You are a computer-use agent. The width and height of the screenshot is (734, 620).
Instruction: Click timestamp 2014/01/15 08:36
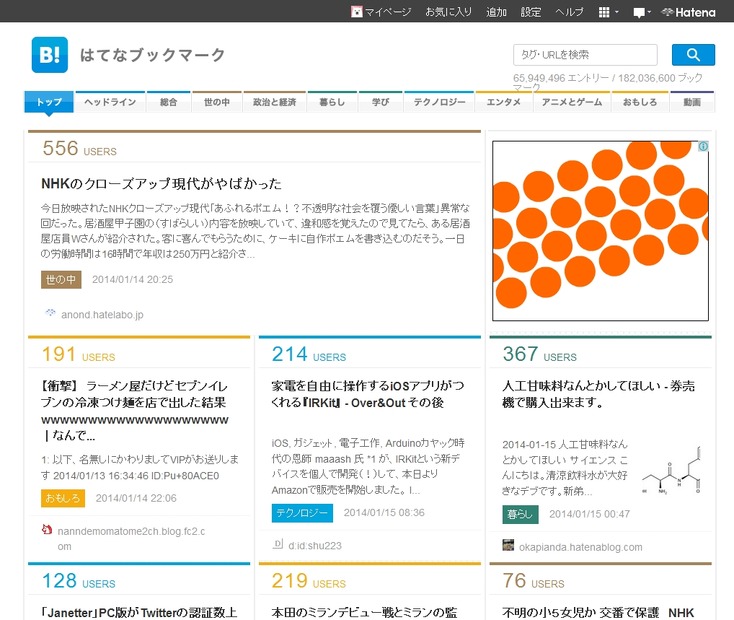(x=384, y=513)
